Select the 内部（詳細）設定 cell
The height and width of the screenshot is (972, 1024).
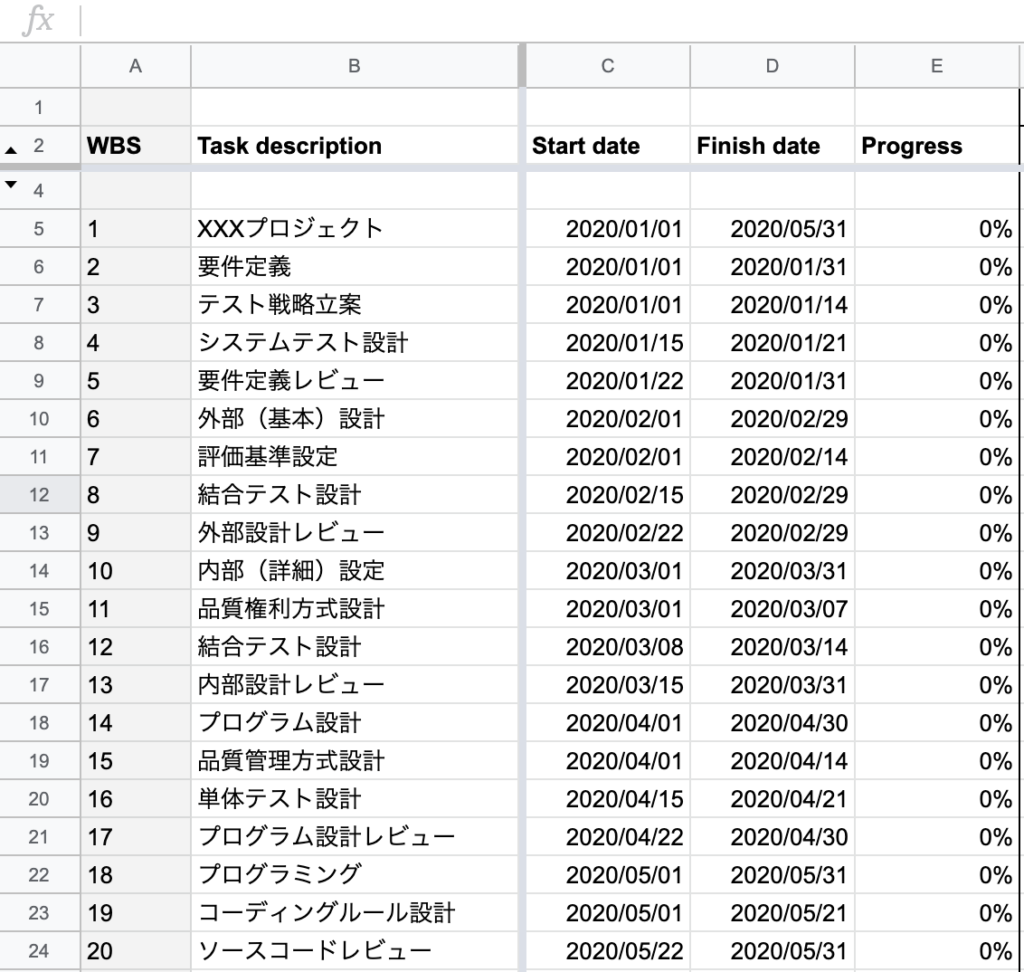[354, 570]
